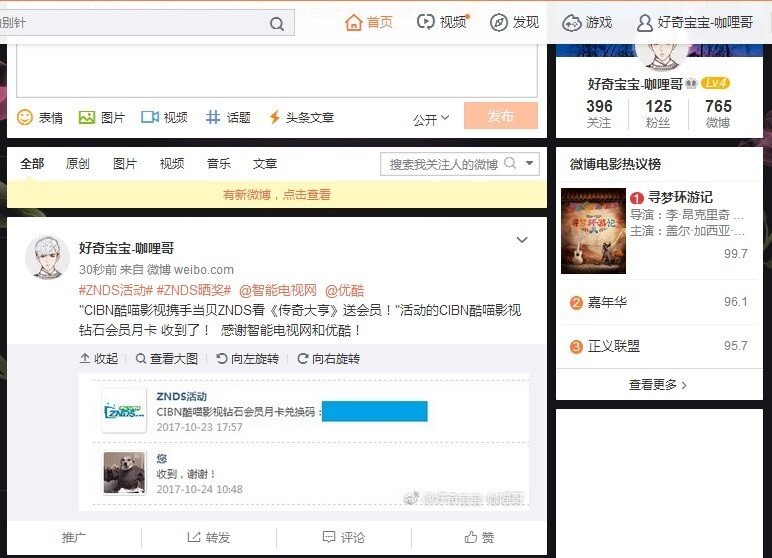This screenshot has height=558, width=772.
Task: Click 查看更多 in movie ranking panel
Action: tap(658, 385)
